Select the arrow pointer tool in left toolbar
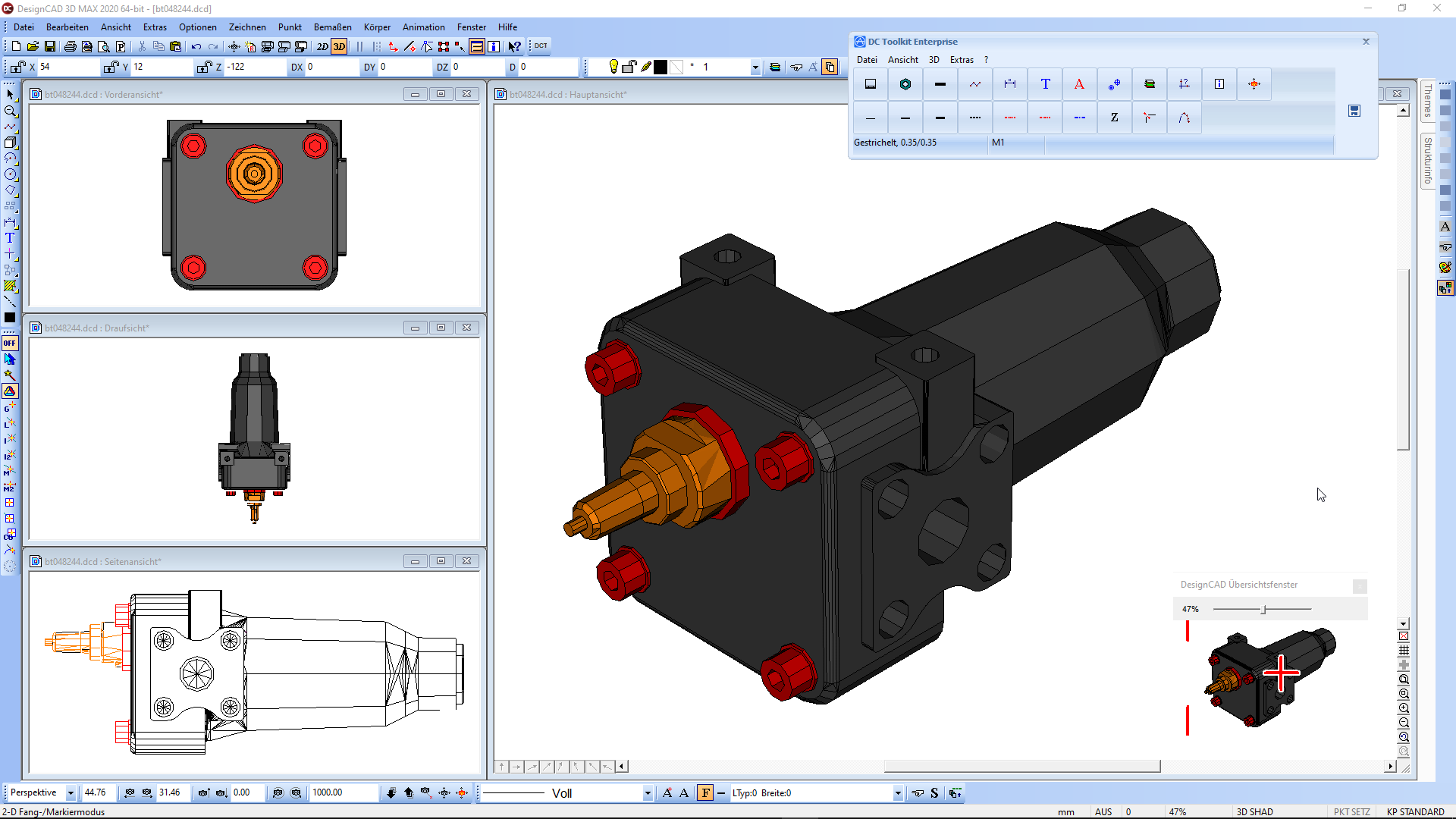This screenshot has width=1456, height=819. (10, 95)
